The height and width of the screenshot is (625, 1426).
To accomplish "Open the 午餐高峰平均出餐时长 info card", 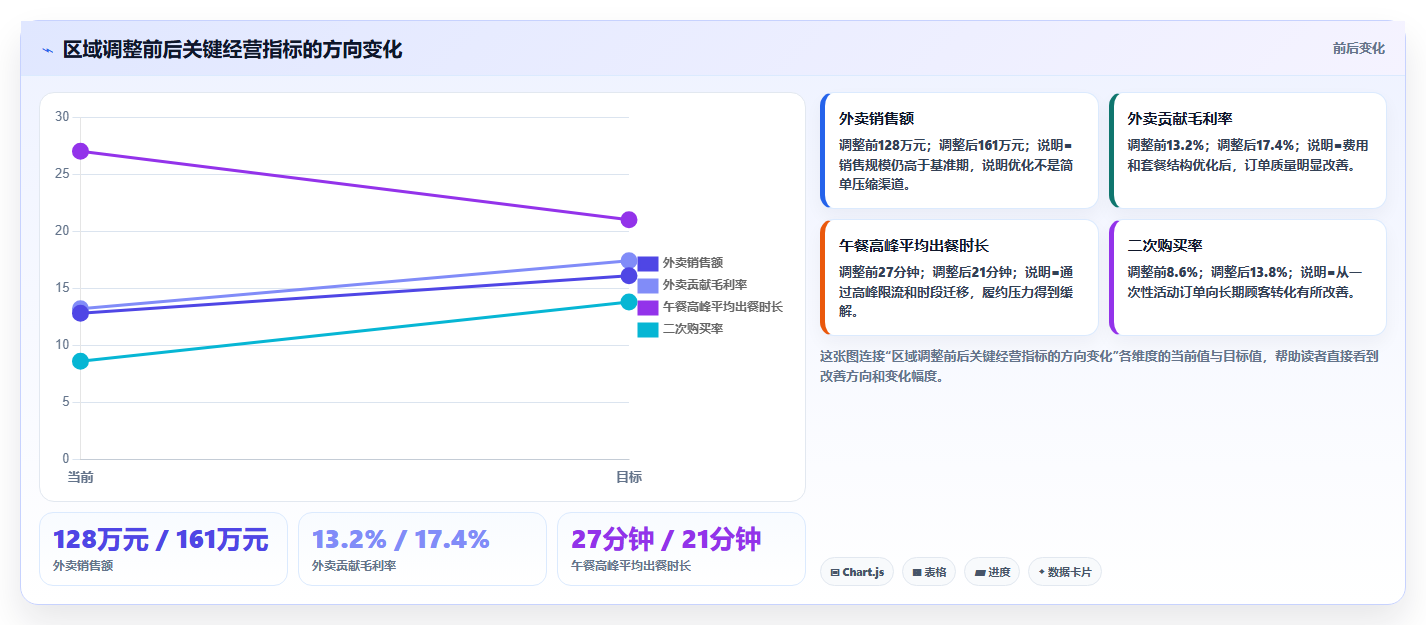I will (959, 278).
